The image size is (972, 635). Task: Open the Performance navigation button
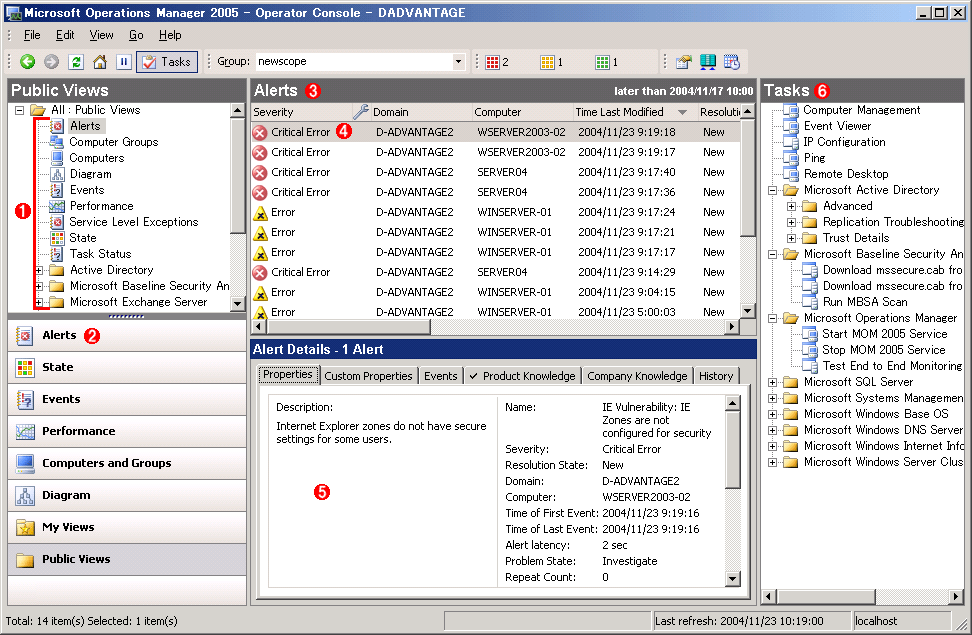click(127, 431)
